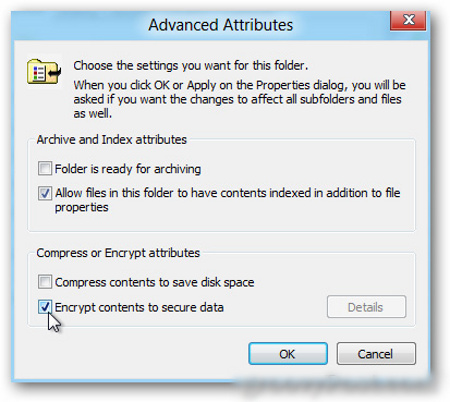Image resolution: width=450 pixels, height=402 pixels.
Task: Close the Advanced Attributes dialog with the X icon
Action: point(408,20)
